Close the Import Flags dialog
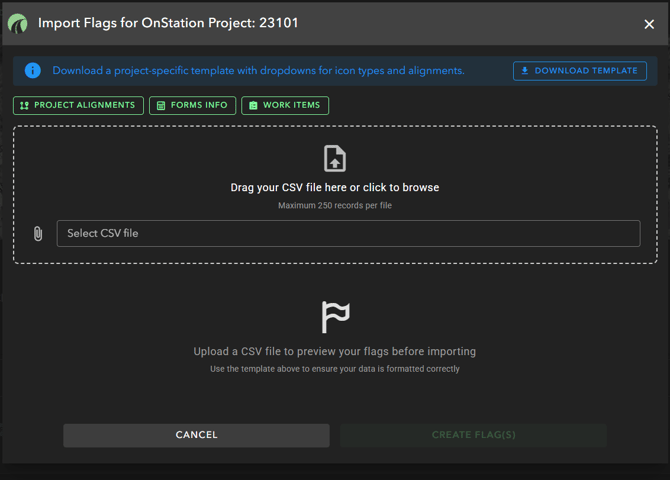Image resolution: width=670 pixels, height=480 pixels. tap(649, 25)
